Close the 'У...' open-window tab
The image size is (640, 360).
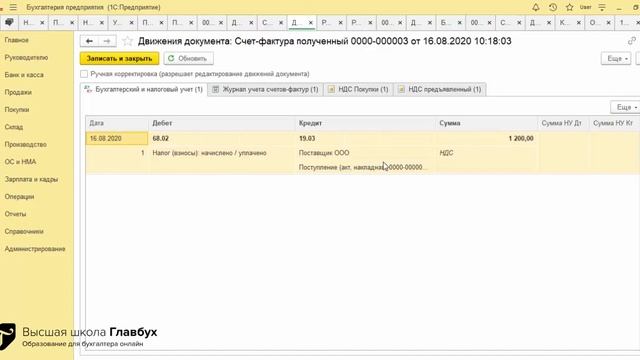131,23
